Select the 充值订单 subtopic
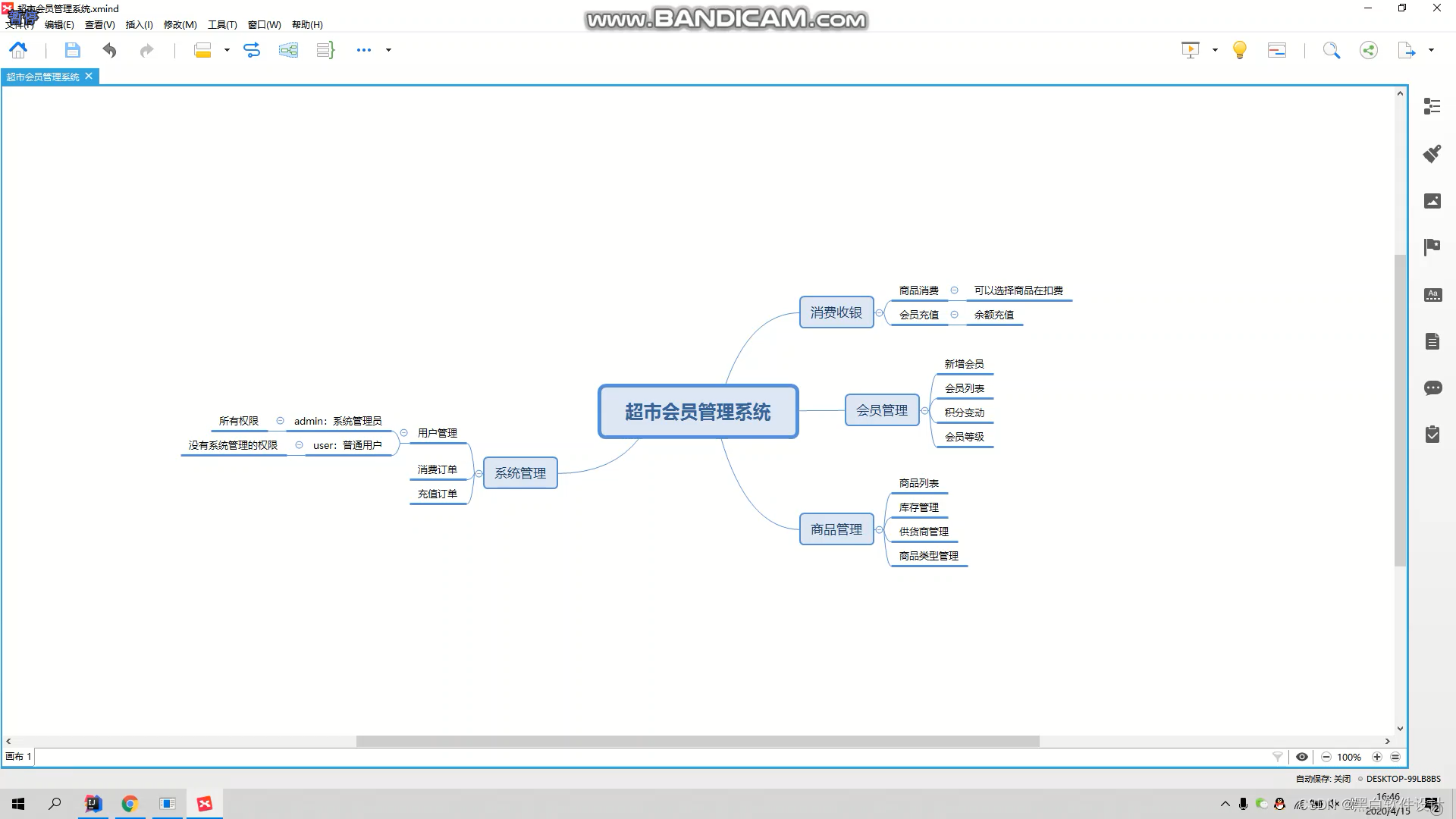1456x819 pixels. 438,494
